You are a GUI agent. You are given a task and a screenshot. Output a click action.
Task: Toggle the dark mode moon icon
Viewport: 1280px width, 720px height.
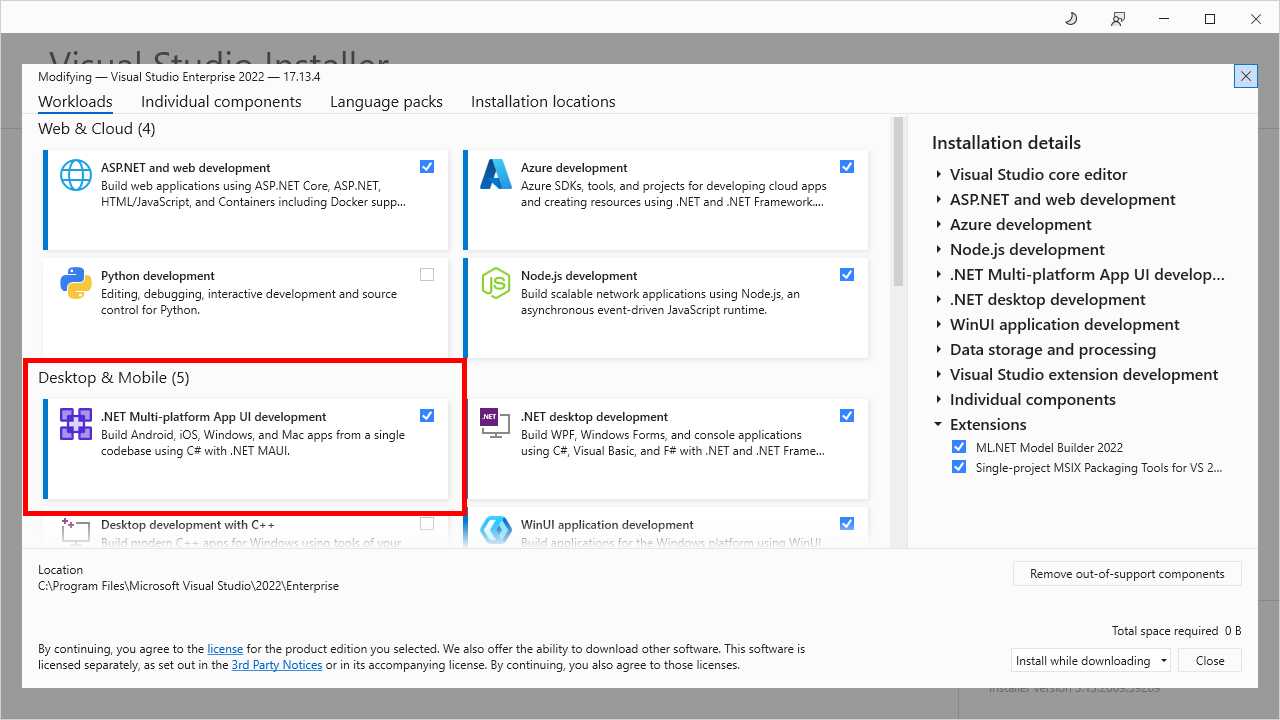(1071, 19)
